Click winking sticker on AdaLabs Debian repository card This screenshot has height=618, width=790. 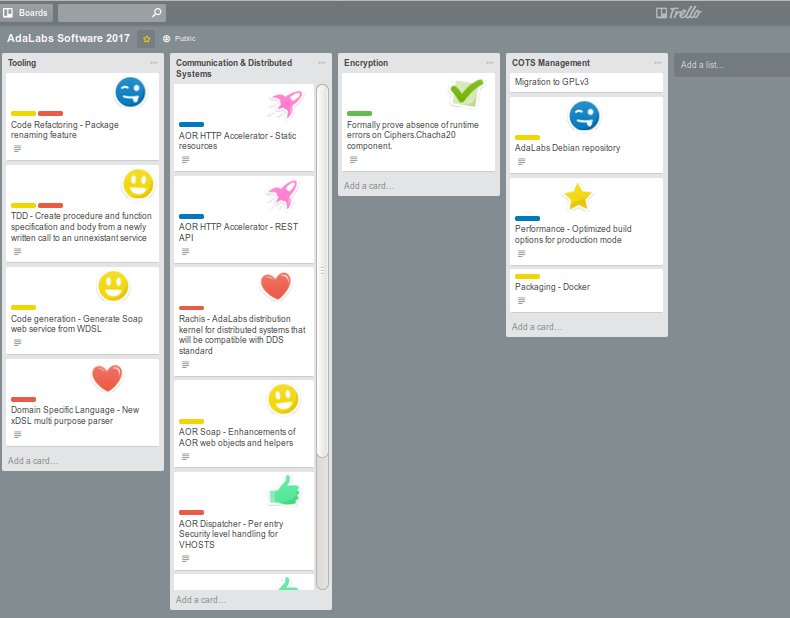584,116
